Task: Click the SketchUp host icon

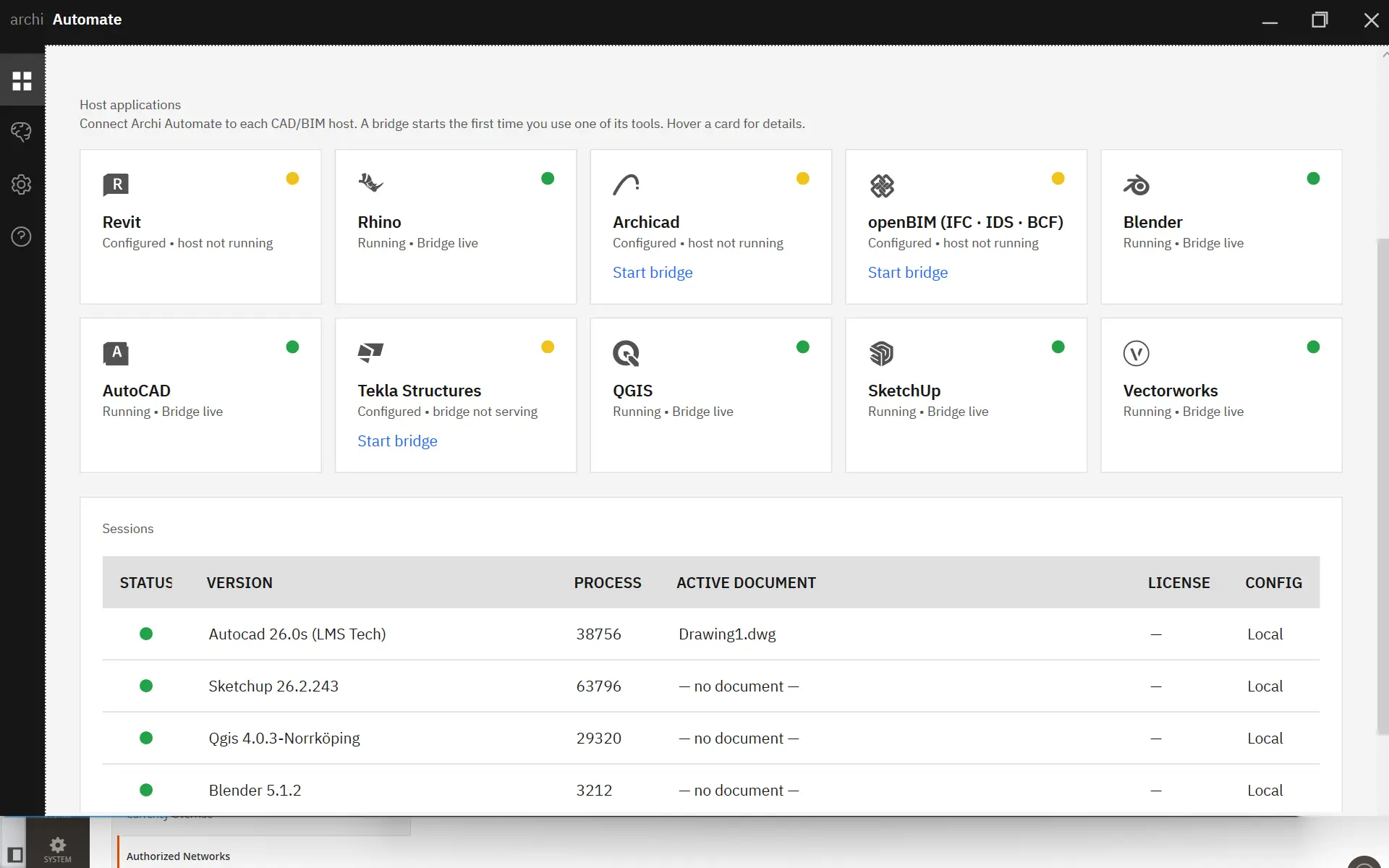Action: point(882,353)
